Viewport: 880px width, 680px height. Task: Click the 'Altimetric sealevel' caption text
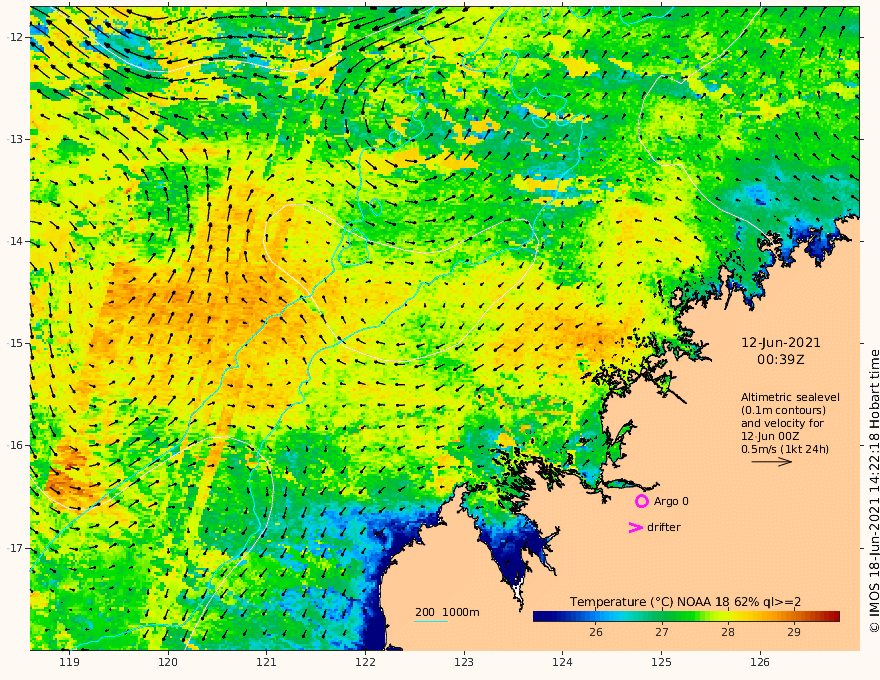(790, 397)
